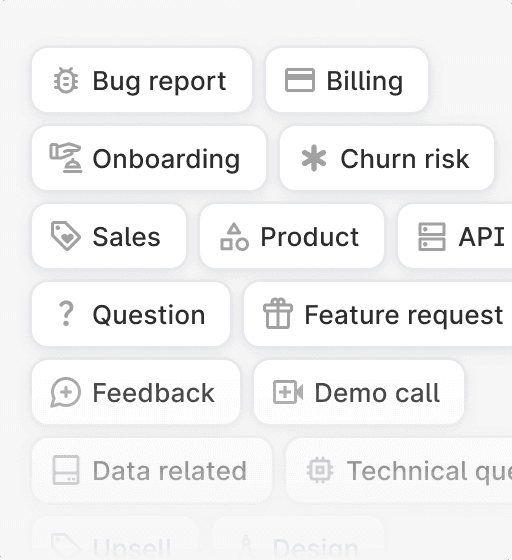Click the credit card icon on Billing
512x560 pixels.
coord(300,80)
